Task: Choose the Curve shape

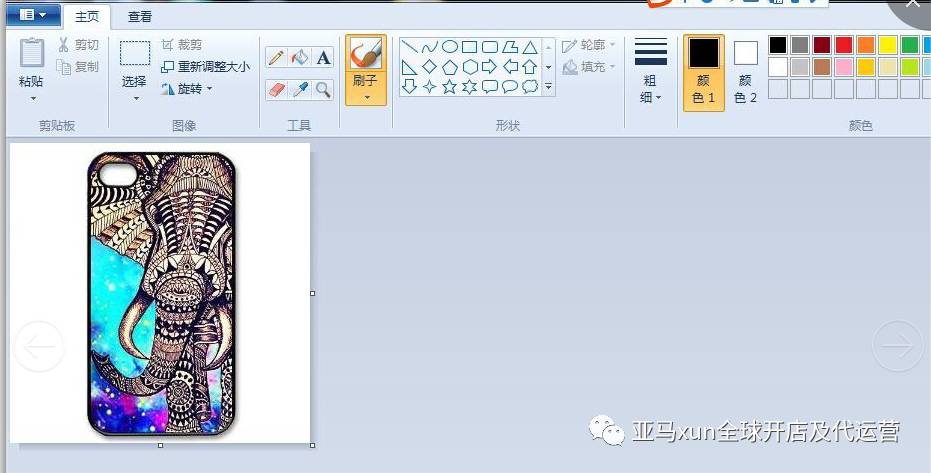Action: 429,47
